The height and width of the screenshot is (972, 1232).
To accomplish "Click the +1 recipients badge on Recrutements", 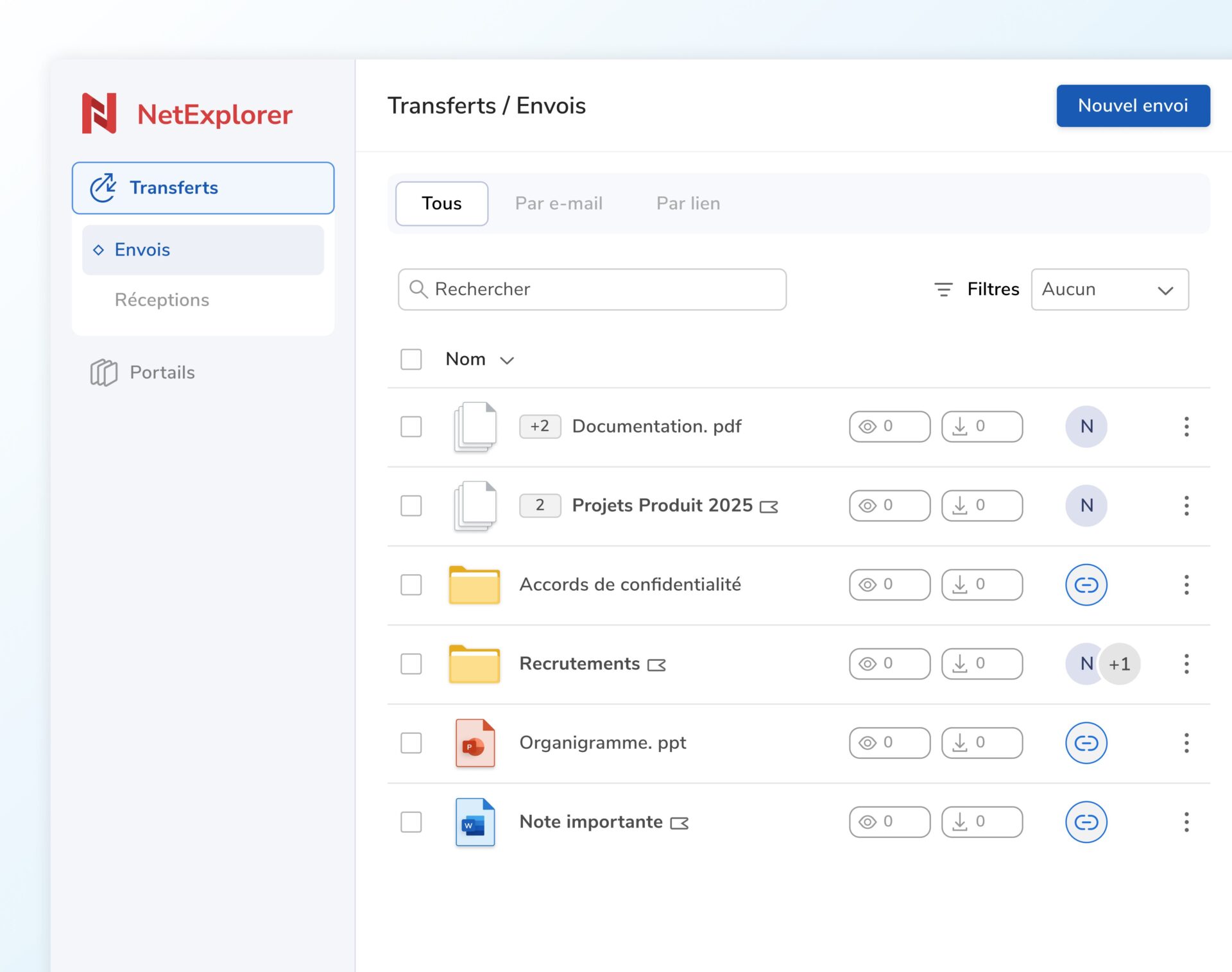I will [x=1120, y=664].
